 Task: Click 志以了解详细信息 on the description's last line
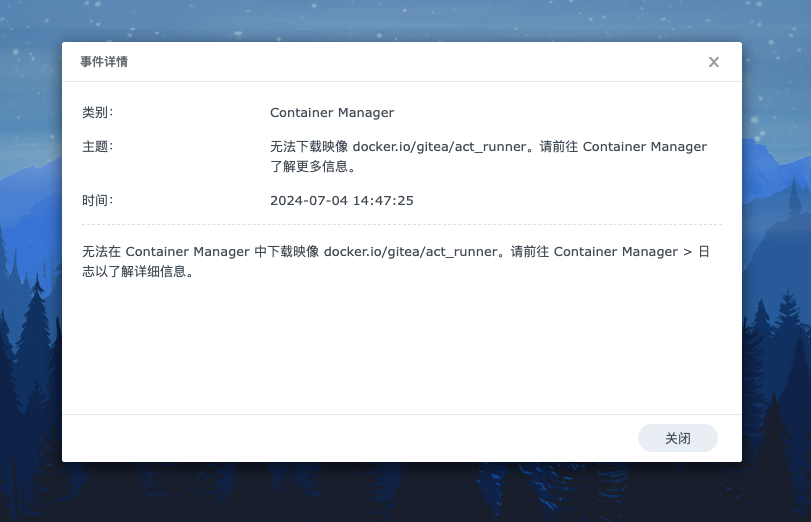point(137,272)
